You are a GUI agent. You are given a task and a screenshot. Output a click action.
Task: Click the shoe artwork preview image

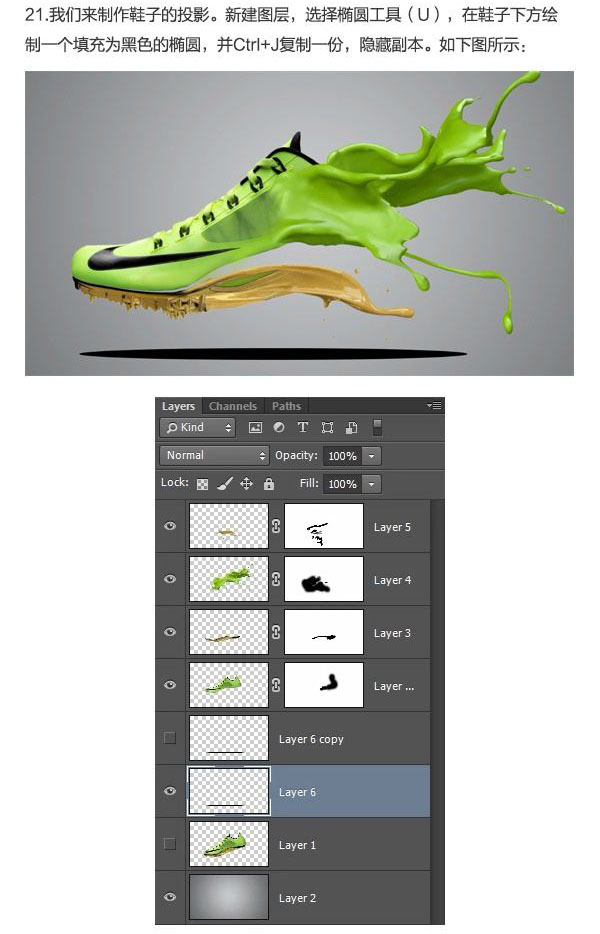coord(299,223)
